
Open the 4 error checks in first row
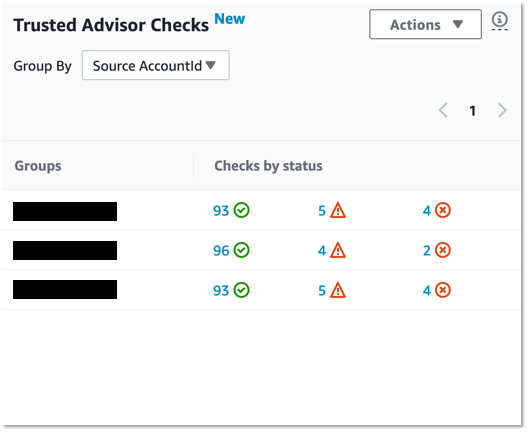(427, 211)
